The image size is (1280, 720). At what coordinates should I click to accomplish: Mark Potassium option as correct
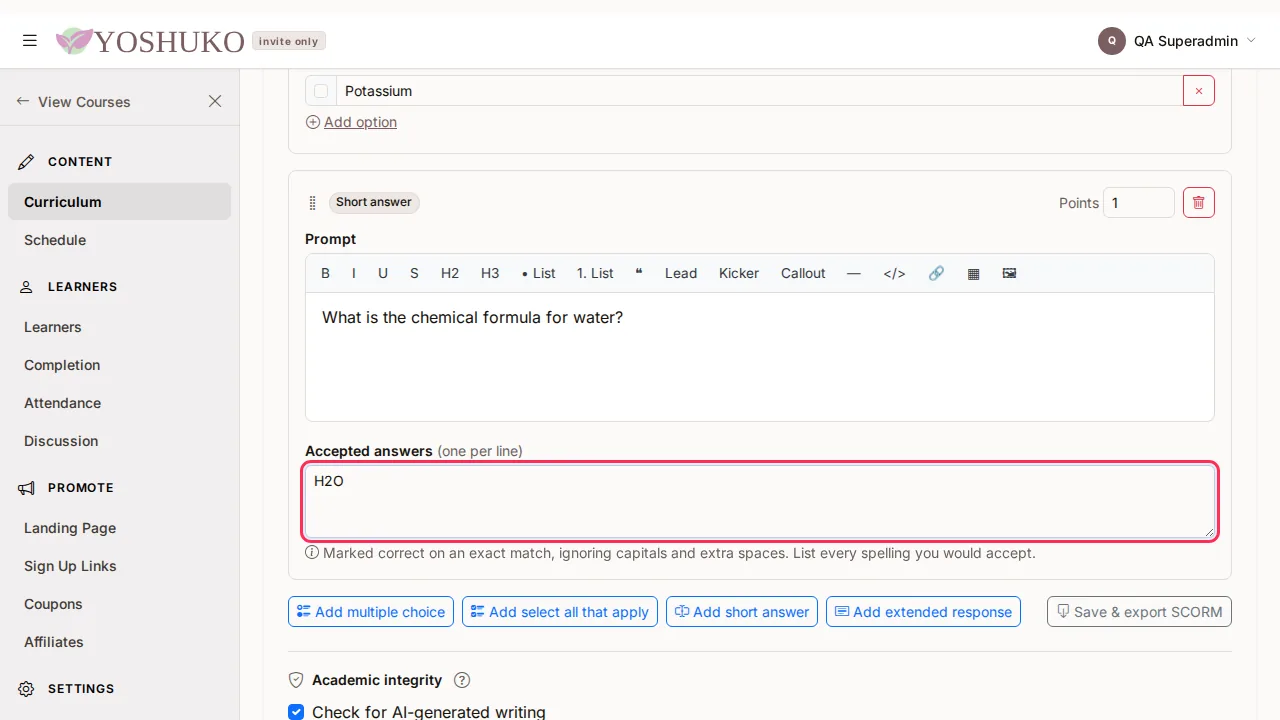[x=321, y=91]
